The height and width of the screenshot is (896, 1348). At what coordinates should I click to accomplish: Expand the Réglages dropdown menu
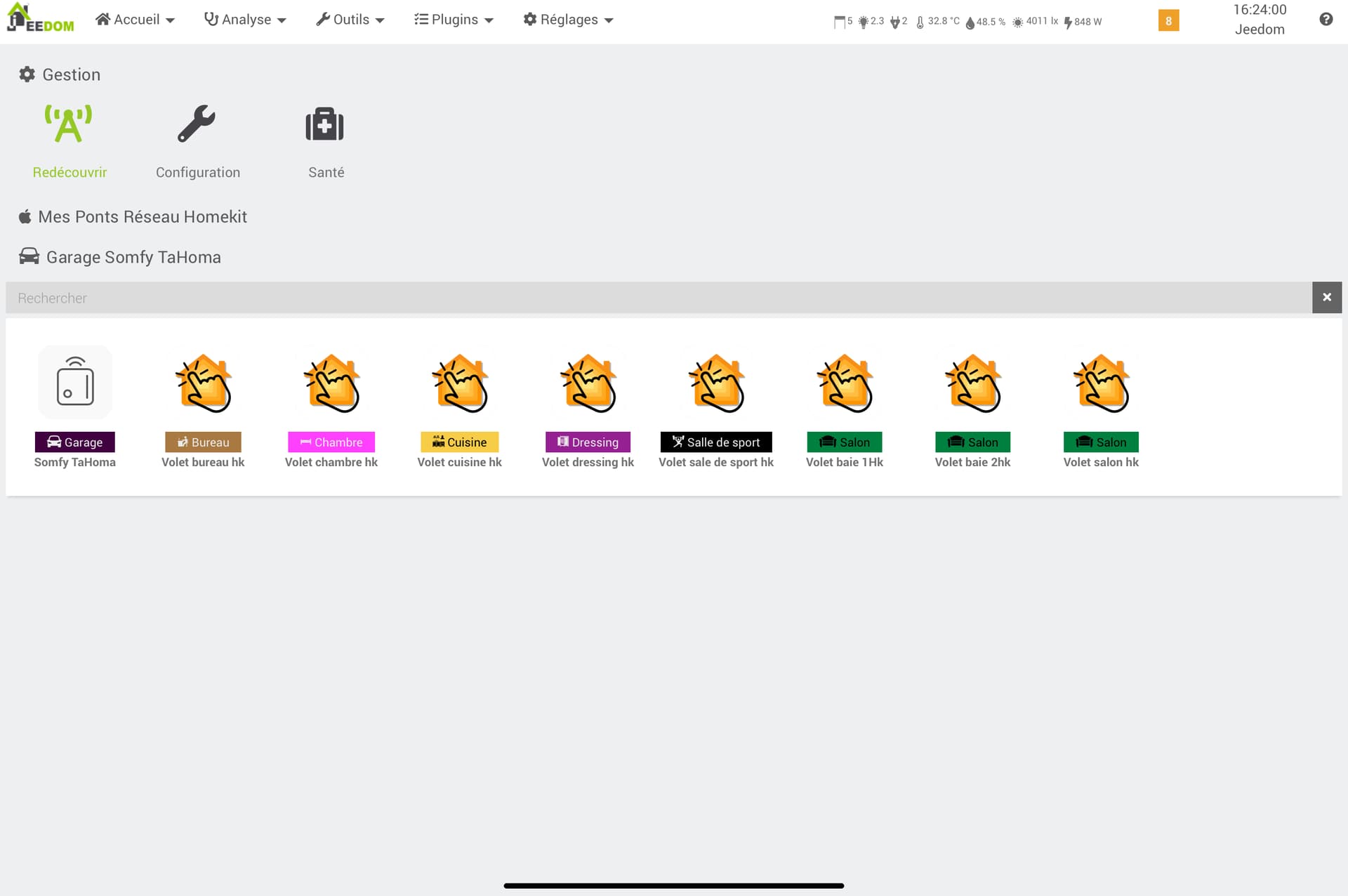568,20
